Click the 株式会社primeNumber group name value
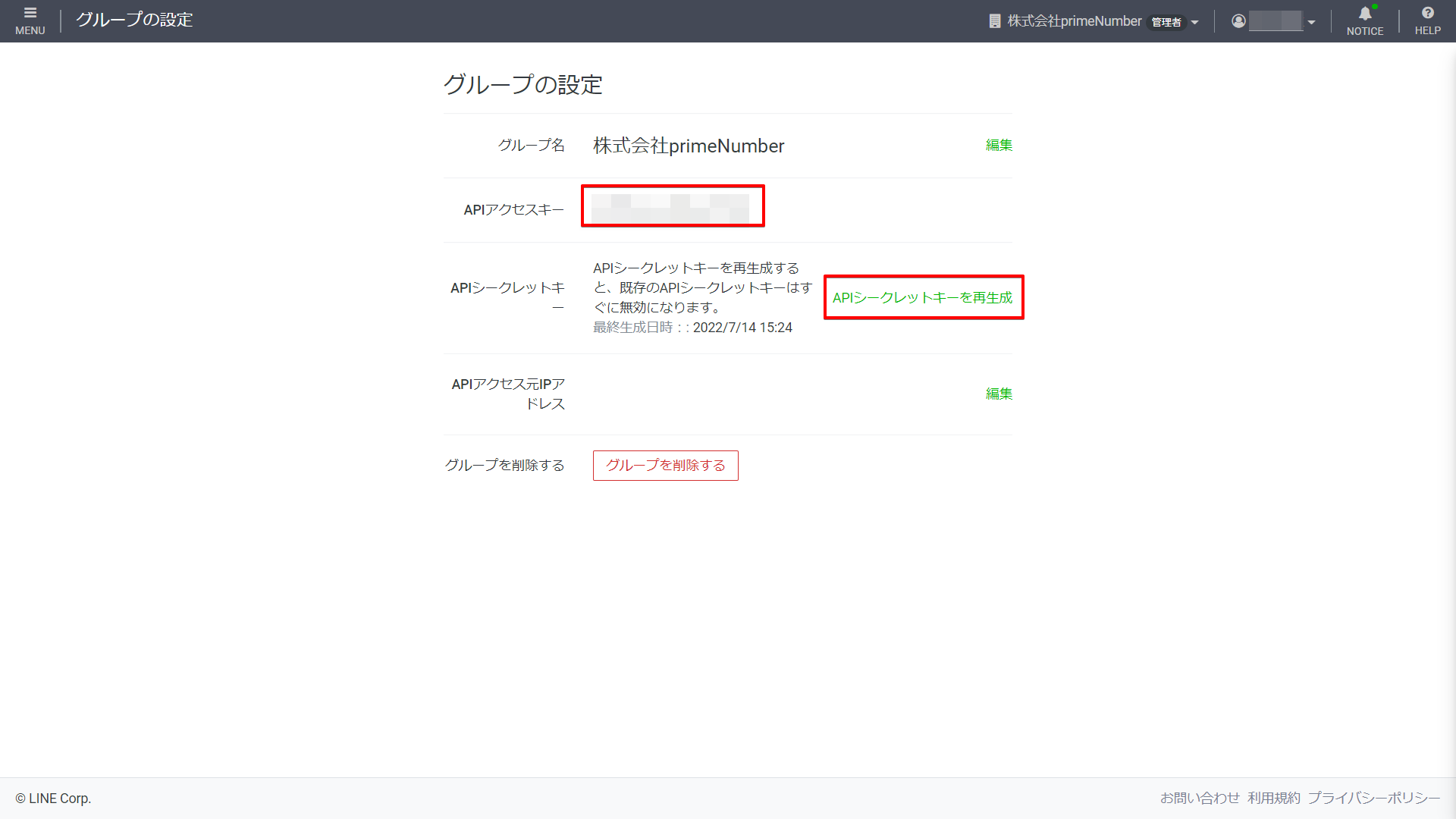This screenshot has width=1456, height=819. (689, 146)
